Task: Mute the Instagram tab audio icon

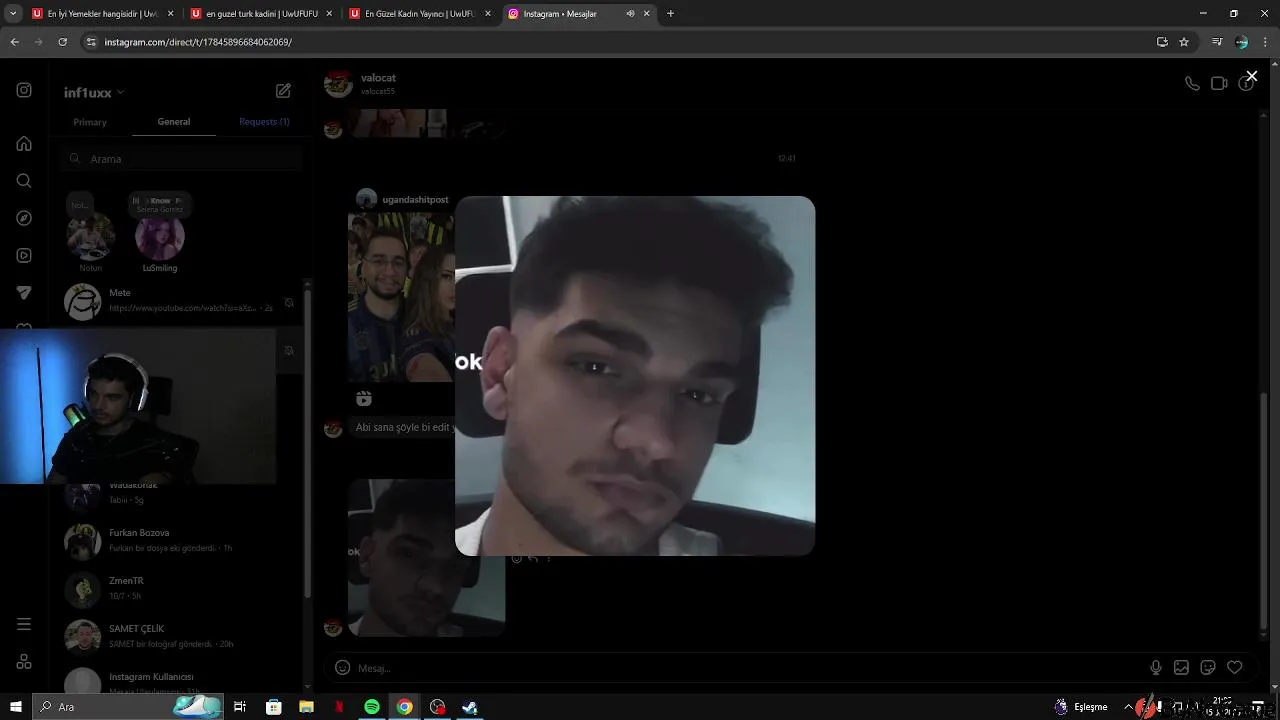Action: click(x=630, y=14)
